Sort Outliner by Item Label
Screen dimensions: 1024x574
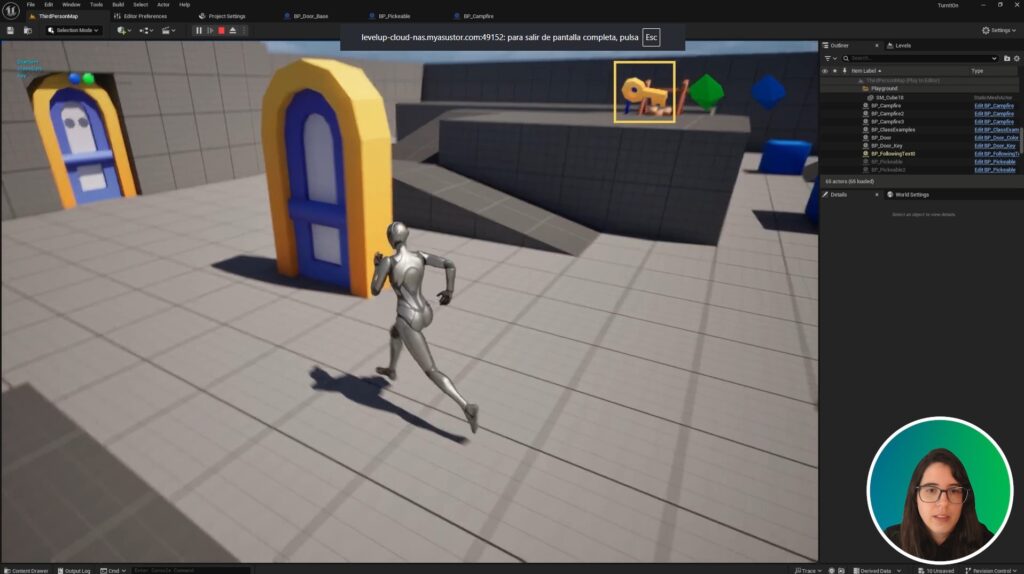(866, 71)
